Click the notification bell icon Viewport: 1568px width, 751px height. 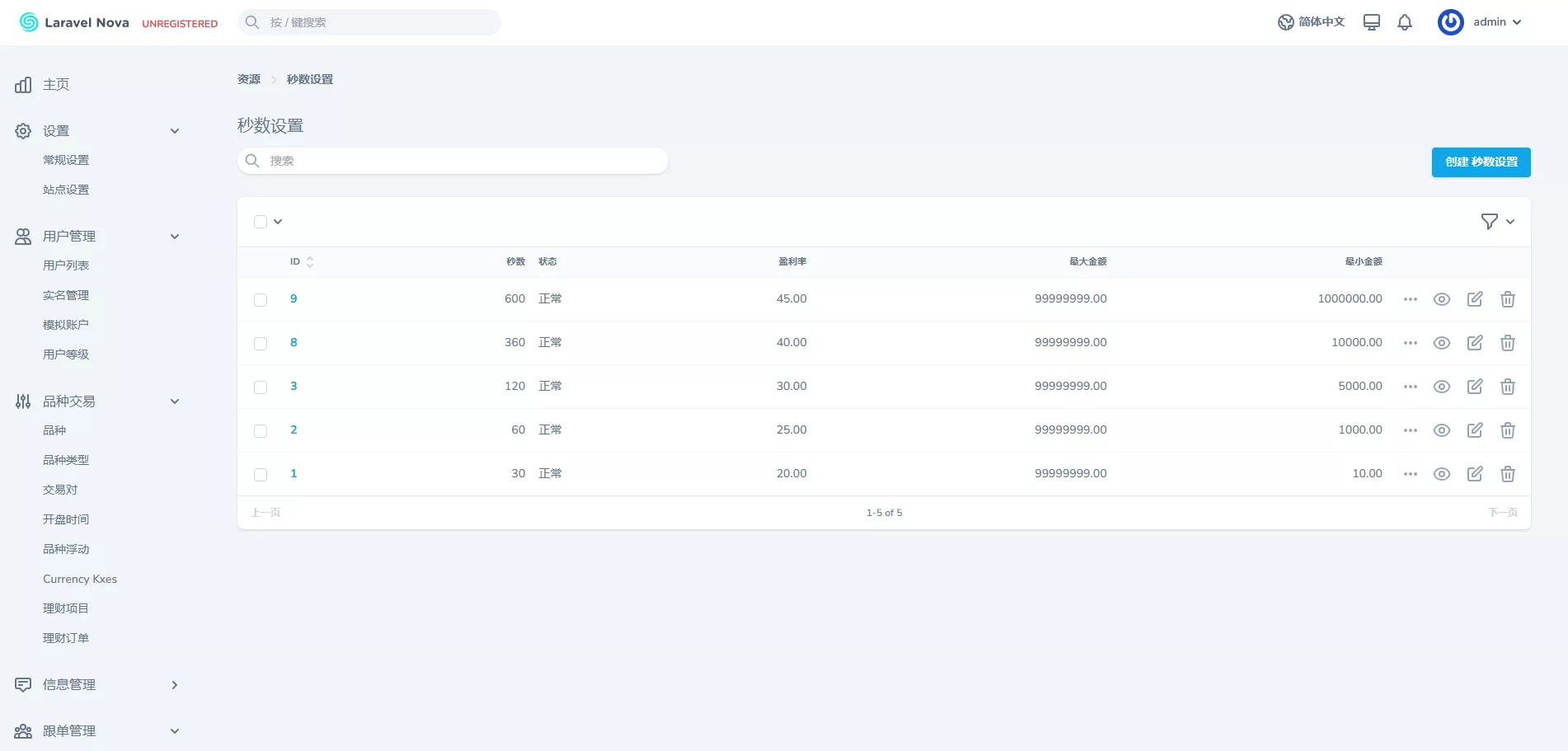tap(1405, 22)
